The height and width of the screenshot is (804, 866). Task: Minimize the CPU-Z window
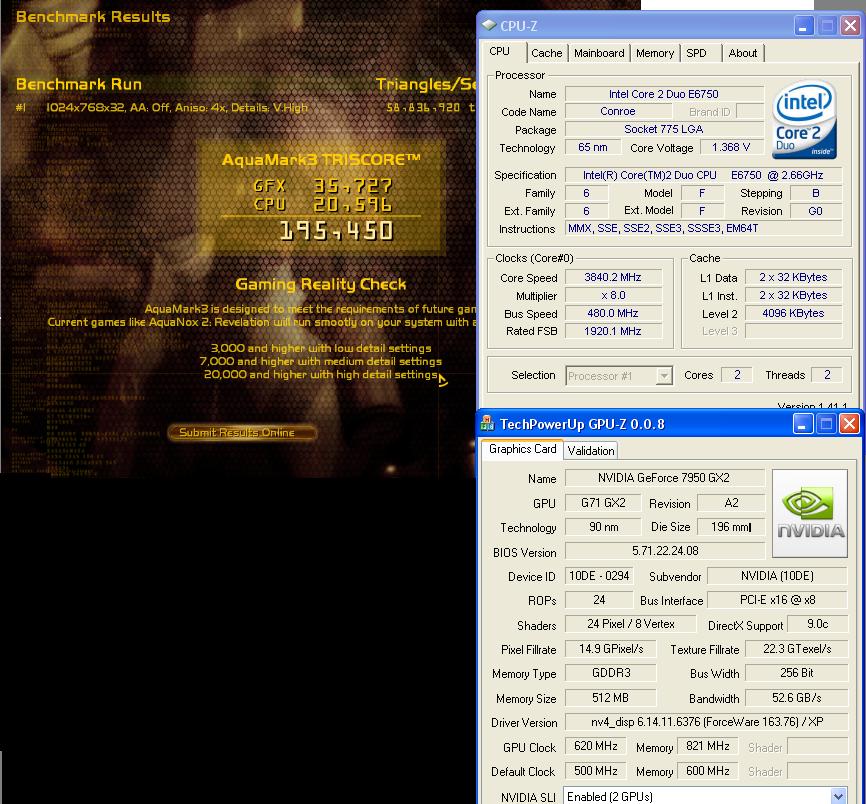tap(804, 26)
